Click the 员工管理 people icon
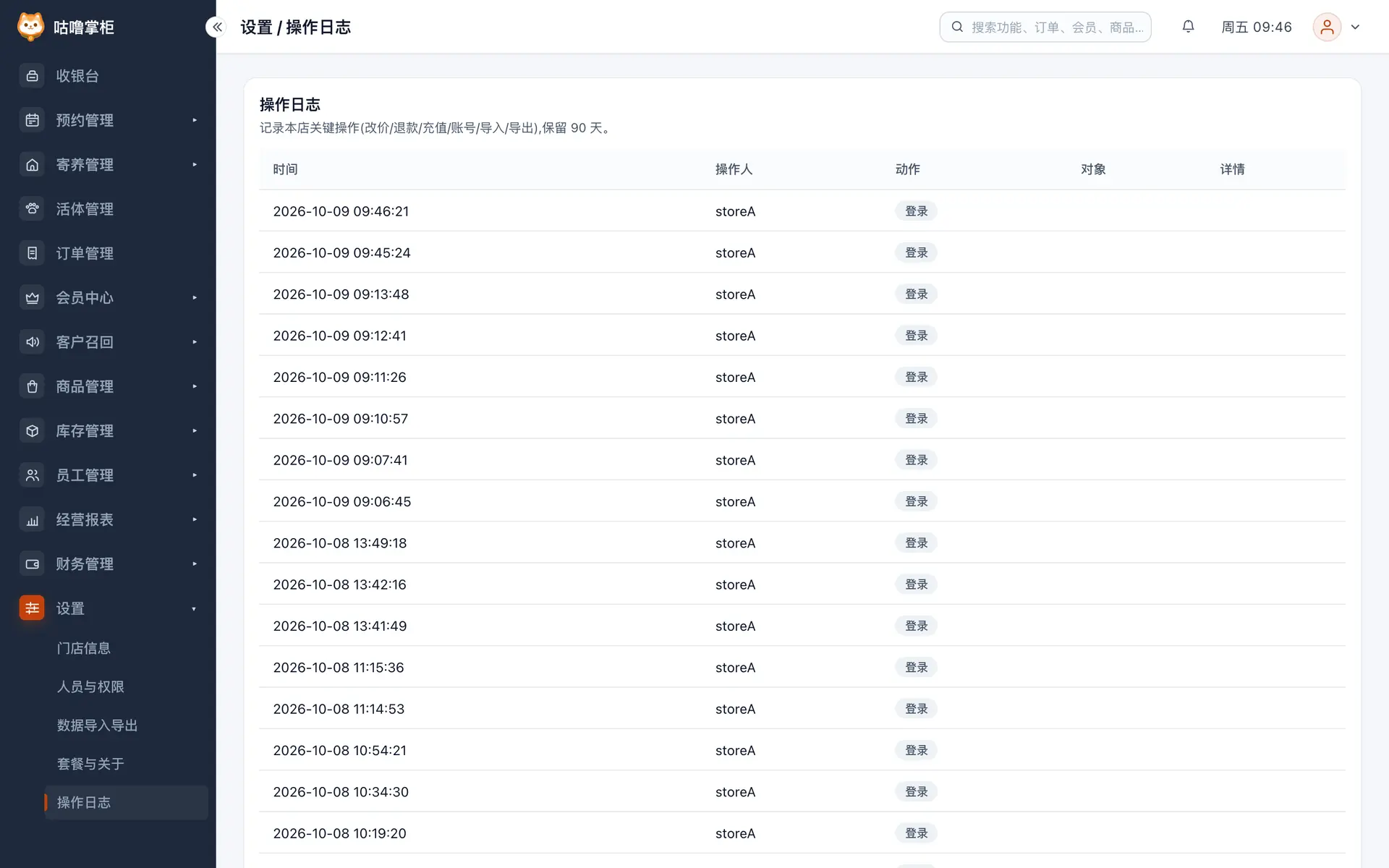Screen dimensions: 1389x868 pyautogui.click(x=32, y=475)
